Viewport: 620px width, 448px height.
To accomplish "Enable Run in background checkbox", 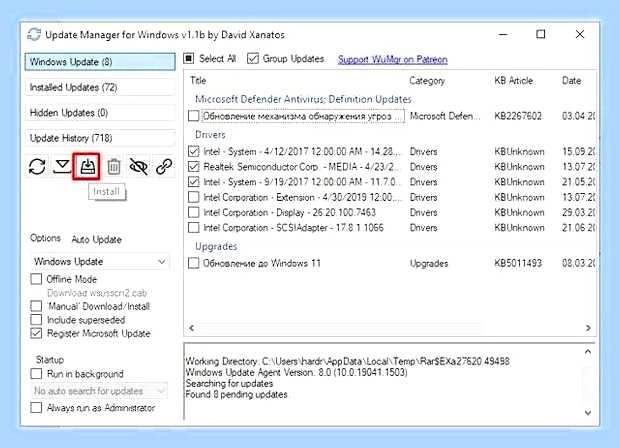I will [x=36, y=374].
